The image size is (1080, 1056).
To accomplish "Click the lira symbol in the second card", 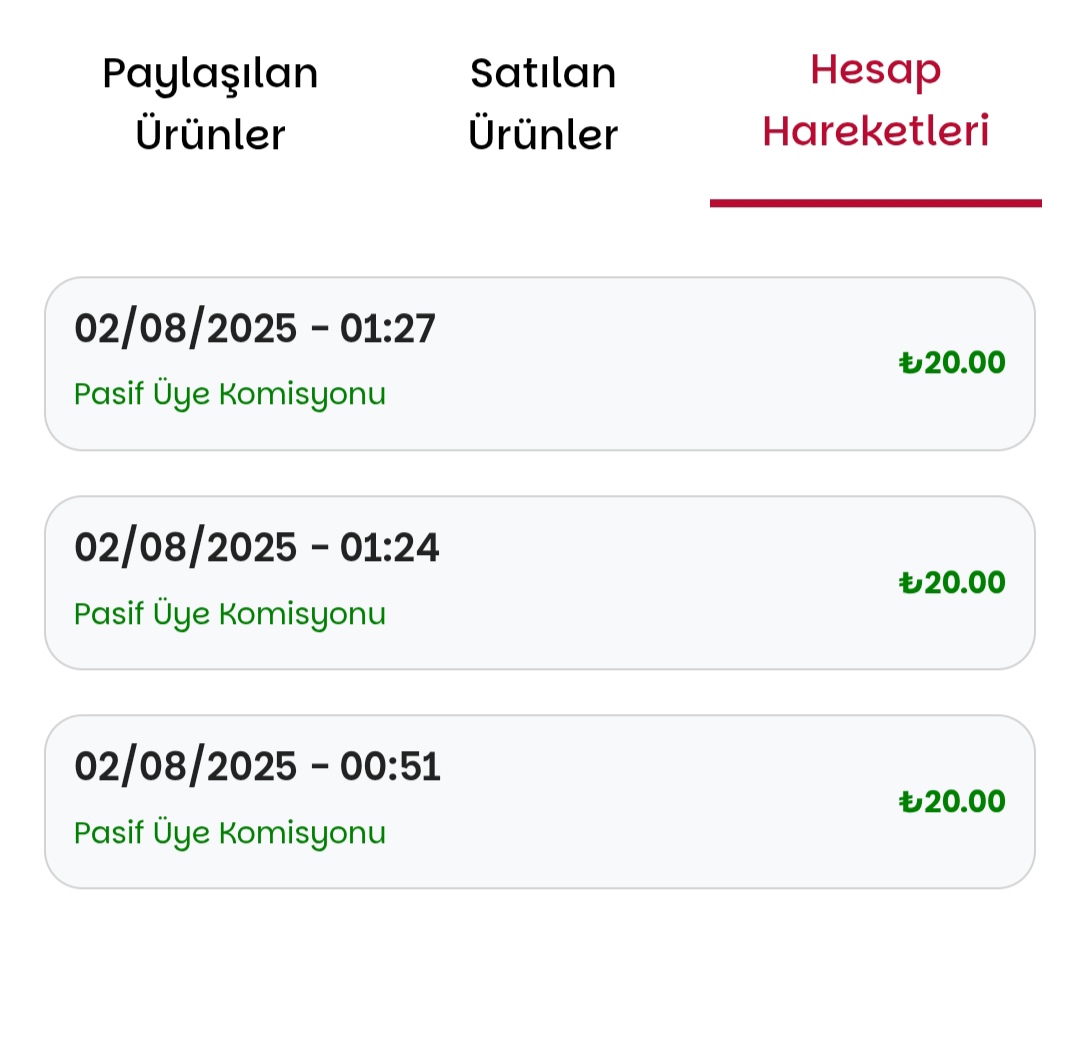I will click(910, 583).
